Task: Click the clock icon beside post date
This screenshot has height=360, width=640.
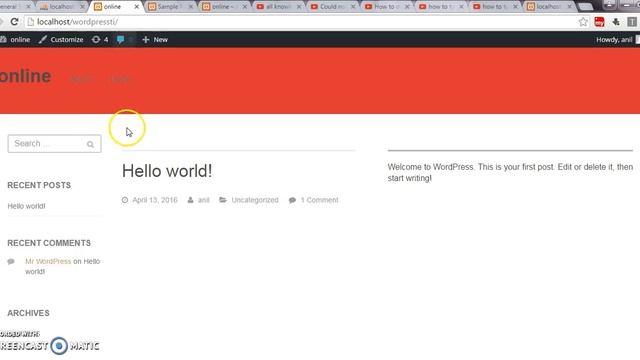Action: point(125,200)
